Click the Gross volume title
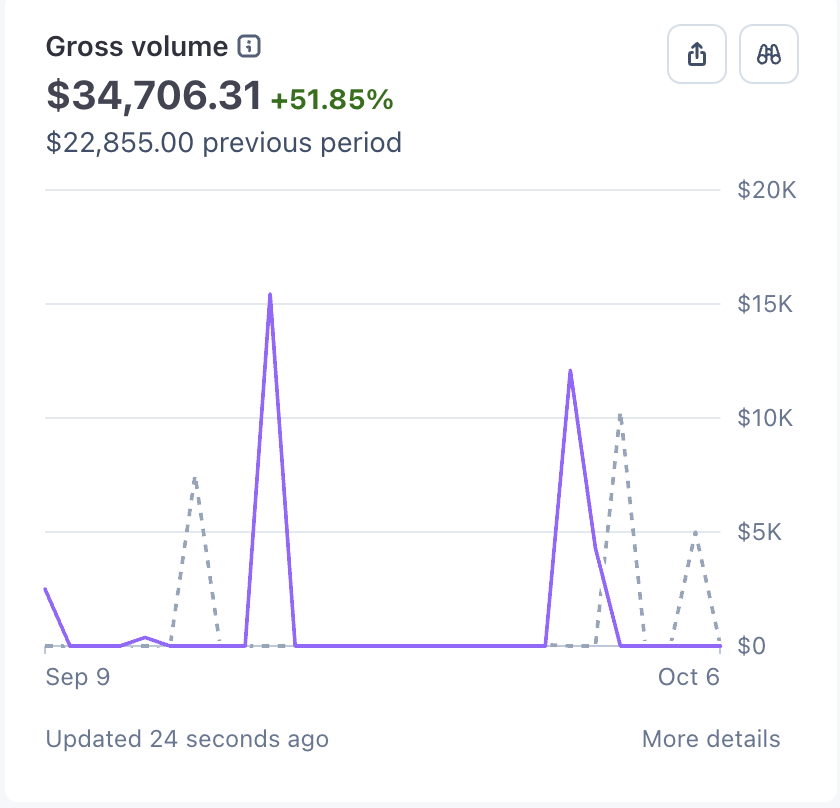840x808 pixels. pos(137,47)
